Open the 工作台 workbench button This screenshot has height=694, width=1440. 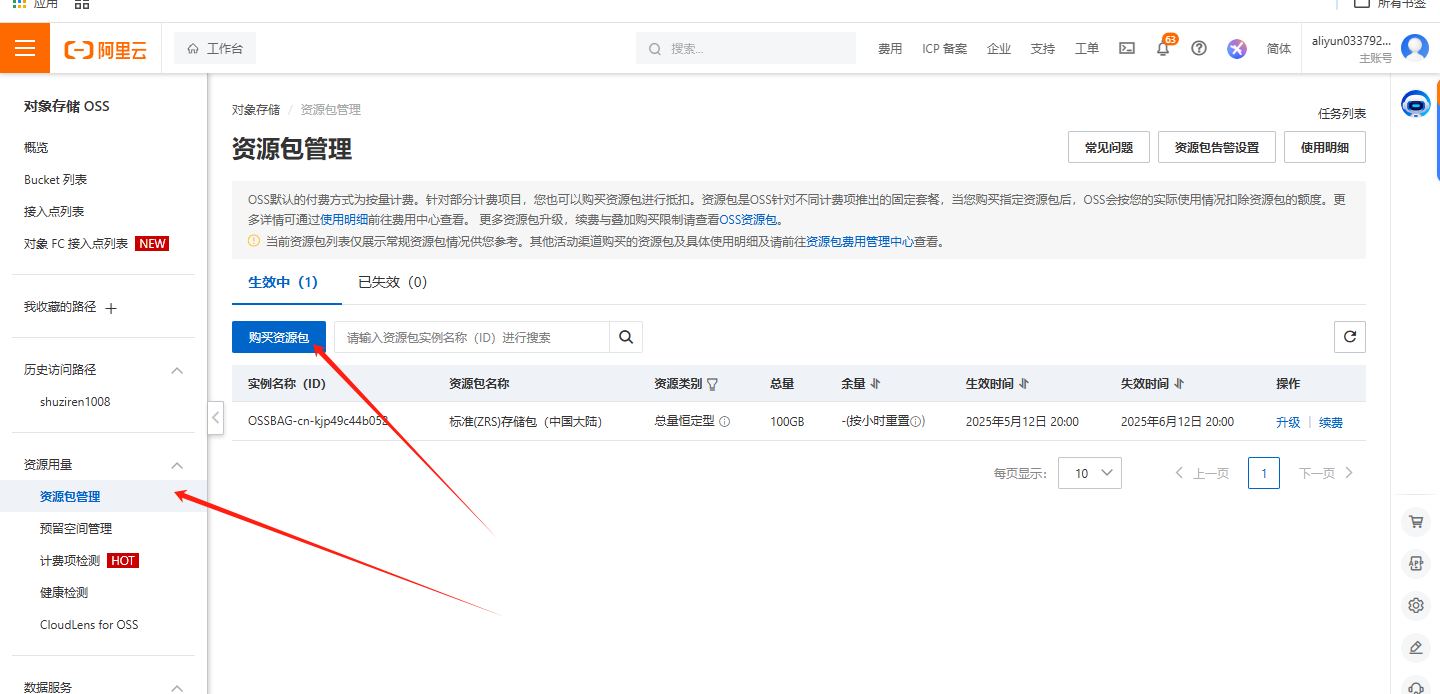[x=215, y=48]
